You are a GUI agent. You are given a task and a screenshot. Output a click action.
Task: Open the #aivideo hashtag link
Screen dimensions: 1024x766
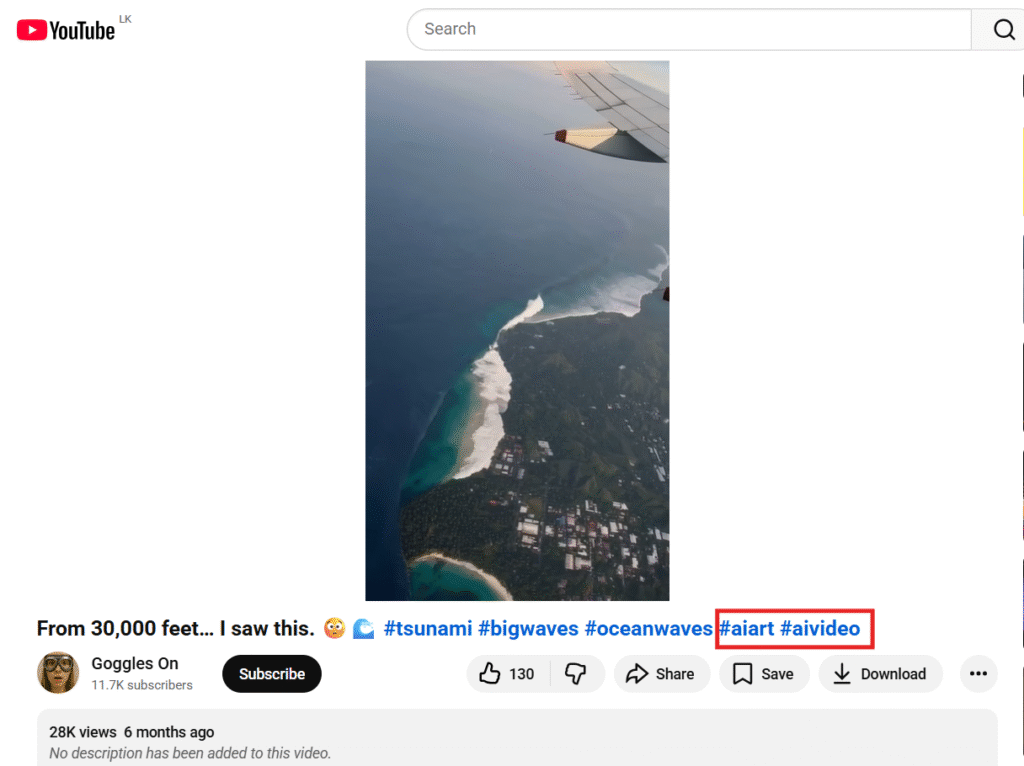pos(820,629)
